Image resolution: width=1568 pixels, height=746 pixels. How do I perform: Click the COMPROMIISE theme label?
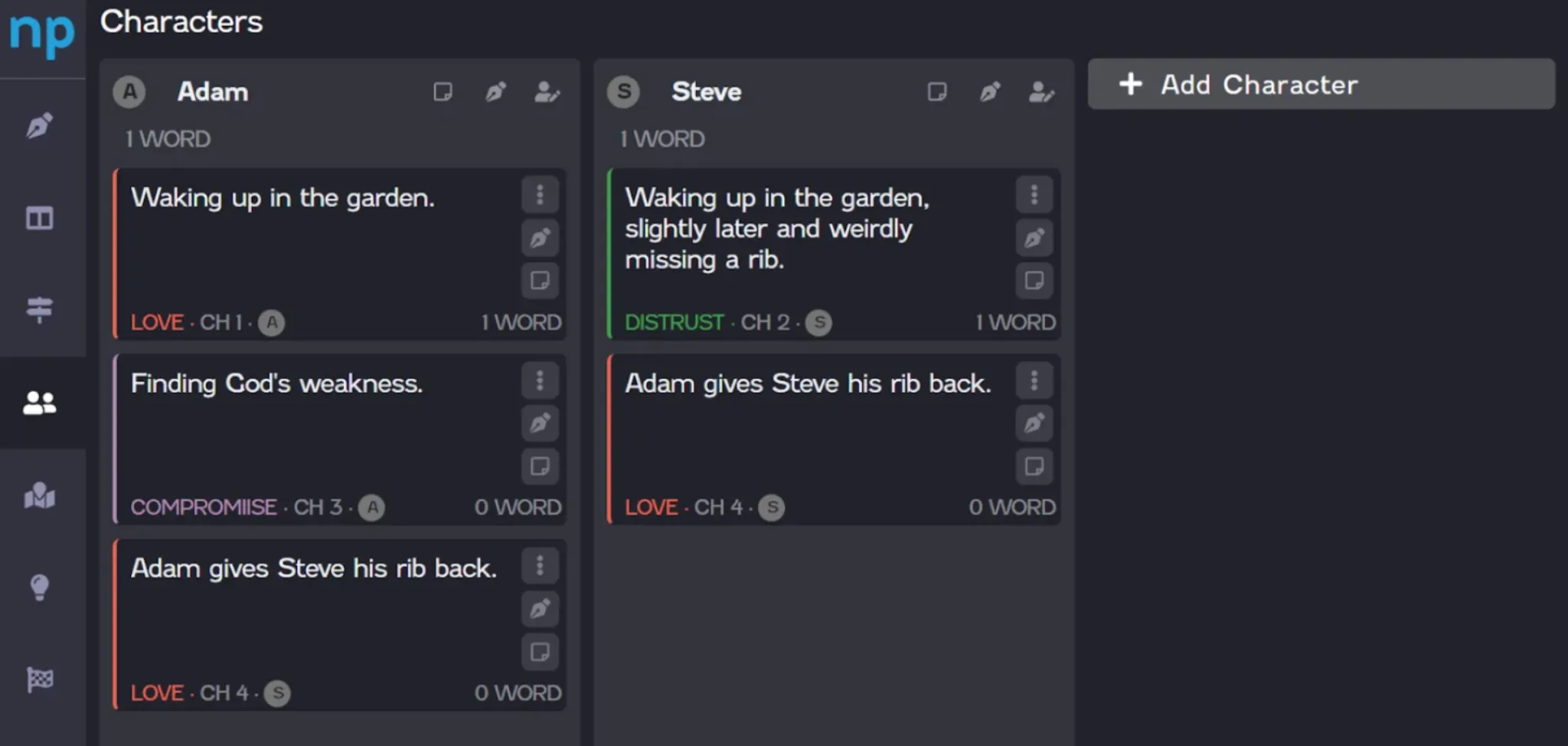(x=204, y=507)
